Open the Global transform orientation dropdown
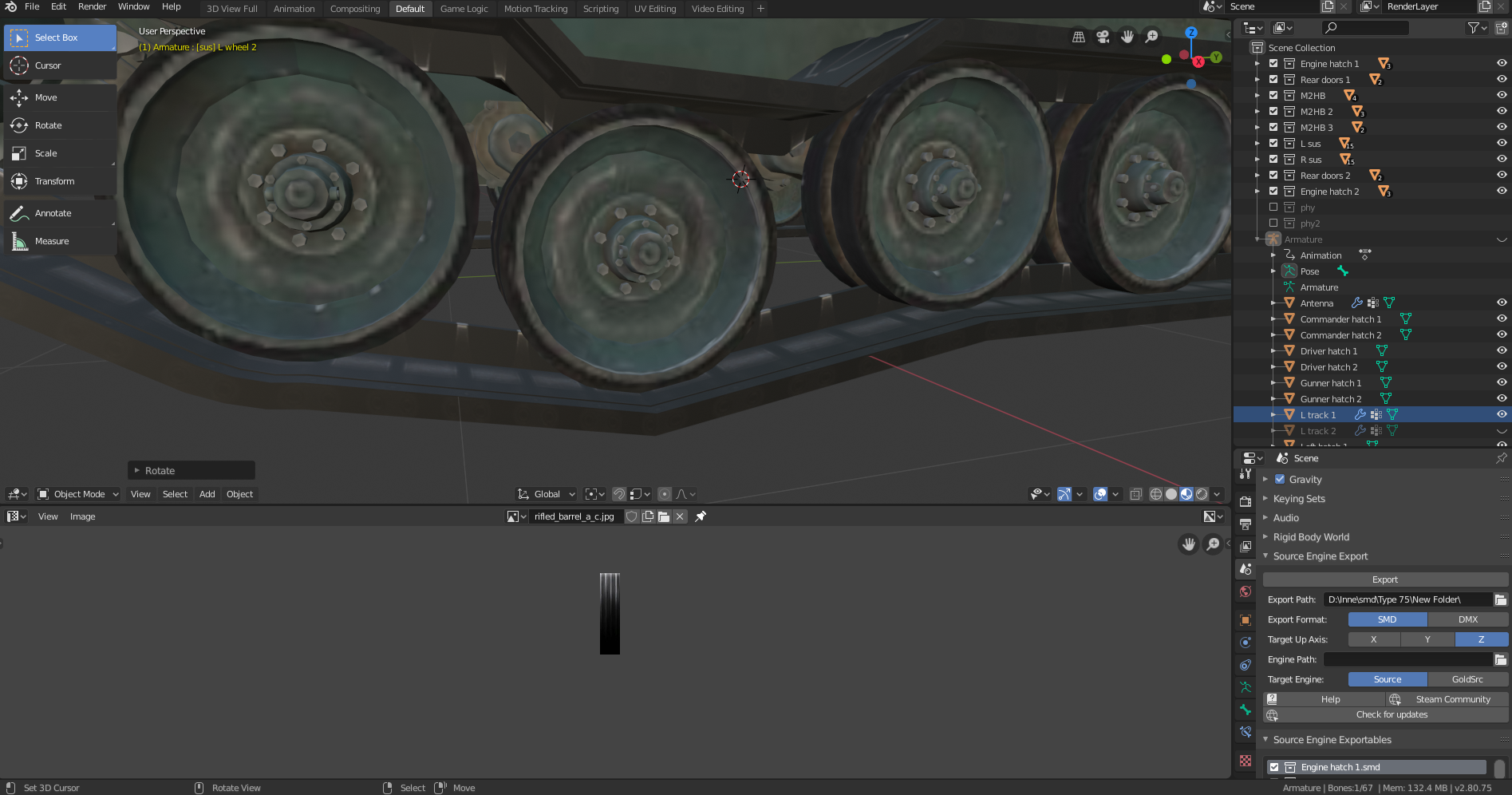Screen dimensions: 1512x795 coord(546,494)
